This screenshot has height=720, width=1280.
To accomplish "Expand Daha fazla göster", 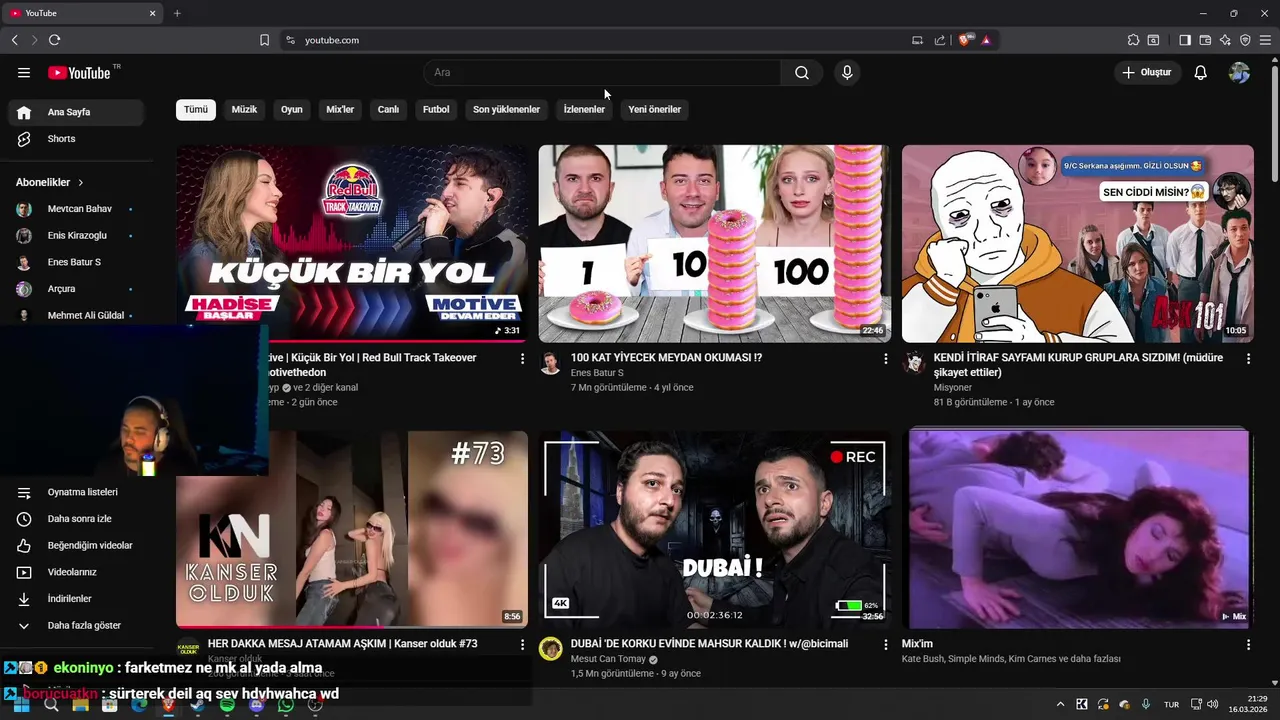I will (76, 625).
